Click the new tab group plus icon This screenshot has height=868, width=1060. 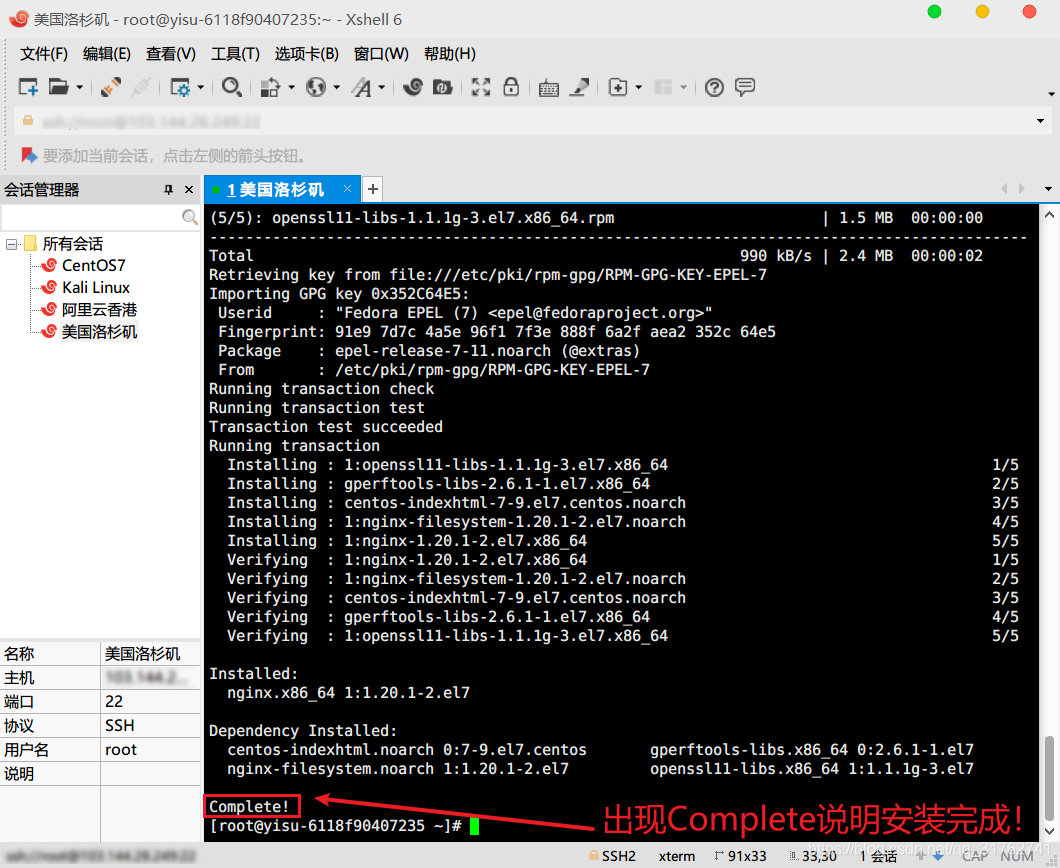pos(618,87)
